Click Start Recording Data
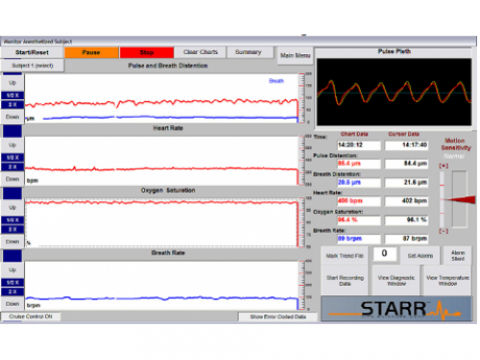Screen dimensions: 480x360 pos(345,281)
